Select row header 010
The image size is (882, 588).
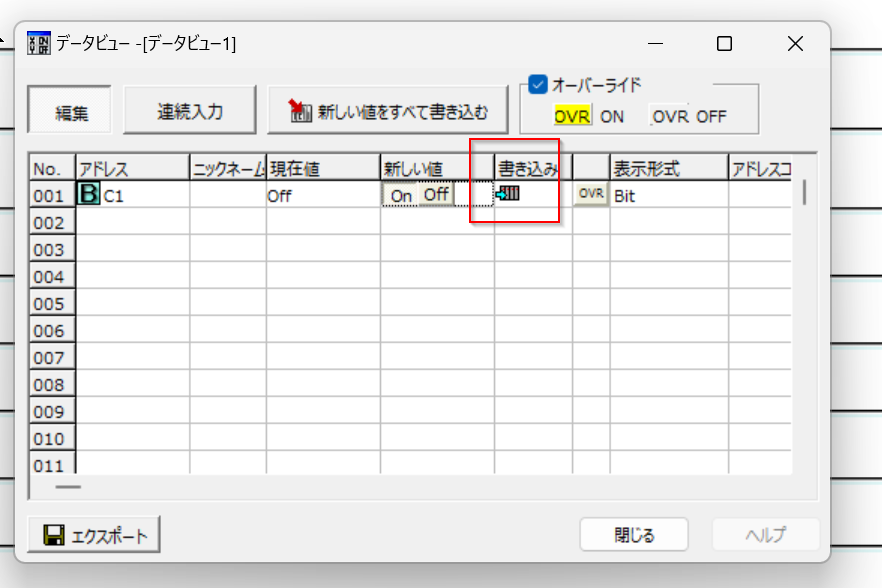point(52,438)
